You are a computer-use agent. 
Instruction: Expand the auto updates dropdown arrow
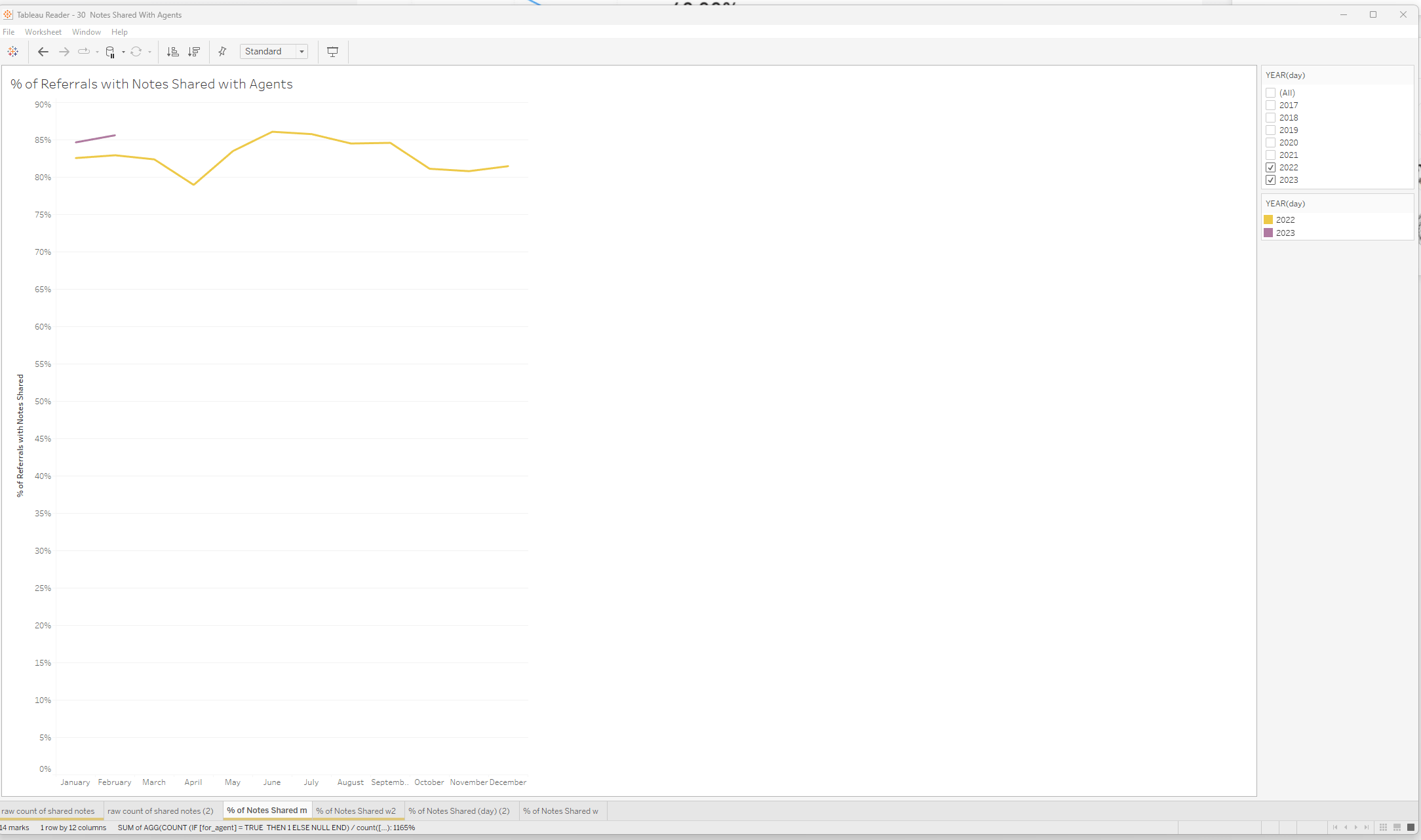click(123, 52)
